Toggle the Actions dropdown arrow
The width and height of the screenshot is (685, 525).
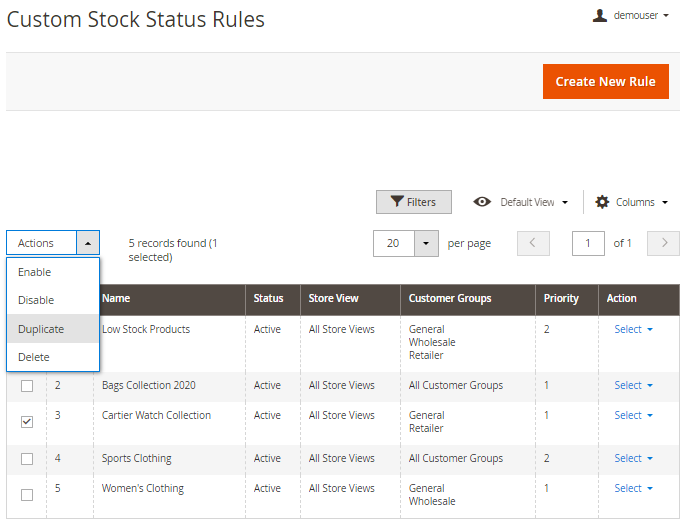88,243
